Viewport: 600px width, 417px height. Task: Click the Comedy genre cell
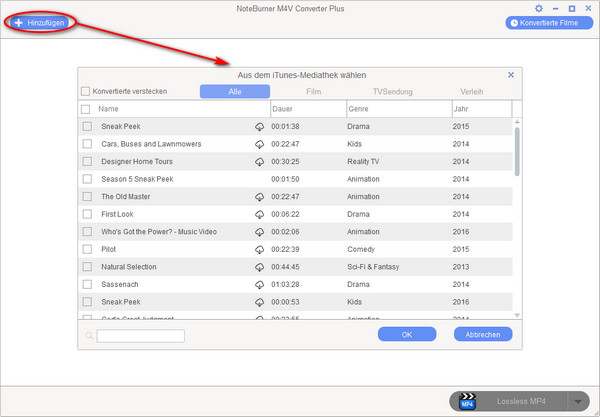pos(361,249)
